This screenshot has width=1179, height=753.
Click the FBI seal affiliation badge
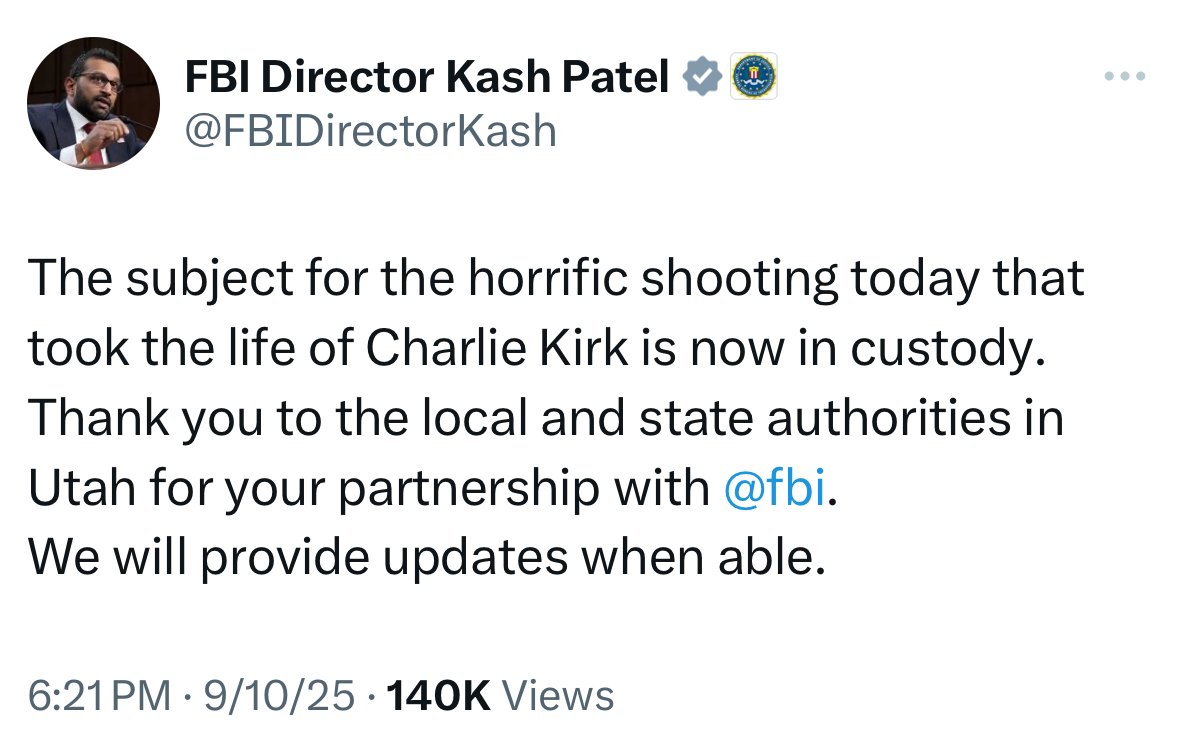point(754,76)
